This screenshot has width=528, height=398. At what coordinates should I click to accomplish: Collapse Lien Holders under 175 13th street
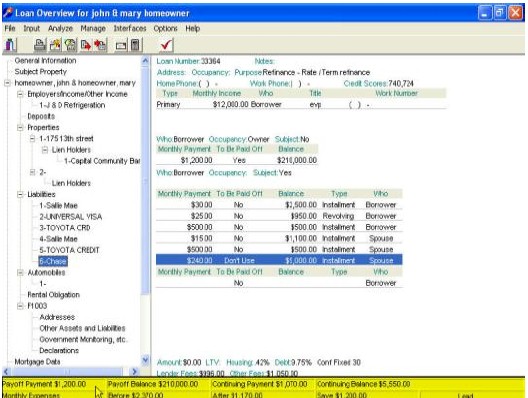[x=44, y=150]
